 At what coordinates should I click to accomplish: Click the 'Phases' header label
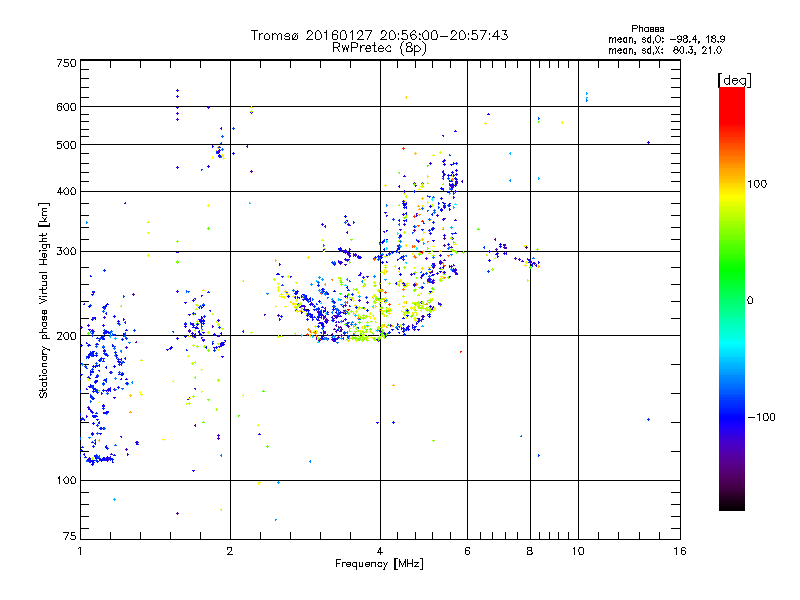coord(647,29)
